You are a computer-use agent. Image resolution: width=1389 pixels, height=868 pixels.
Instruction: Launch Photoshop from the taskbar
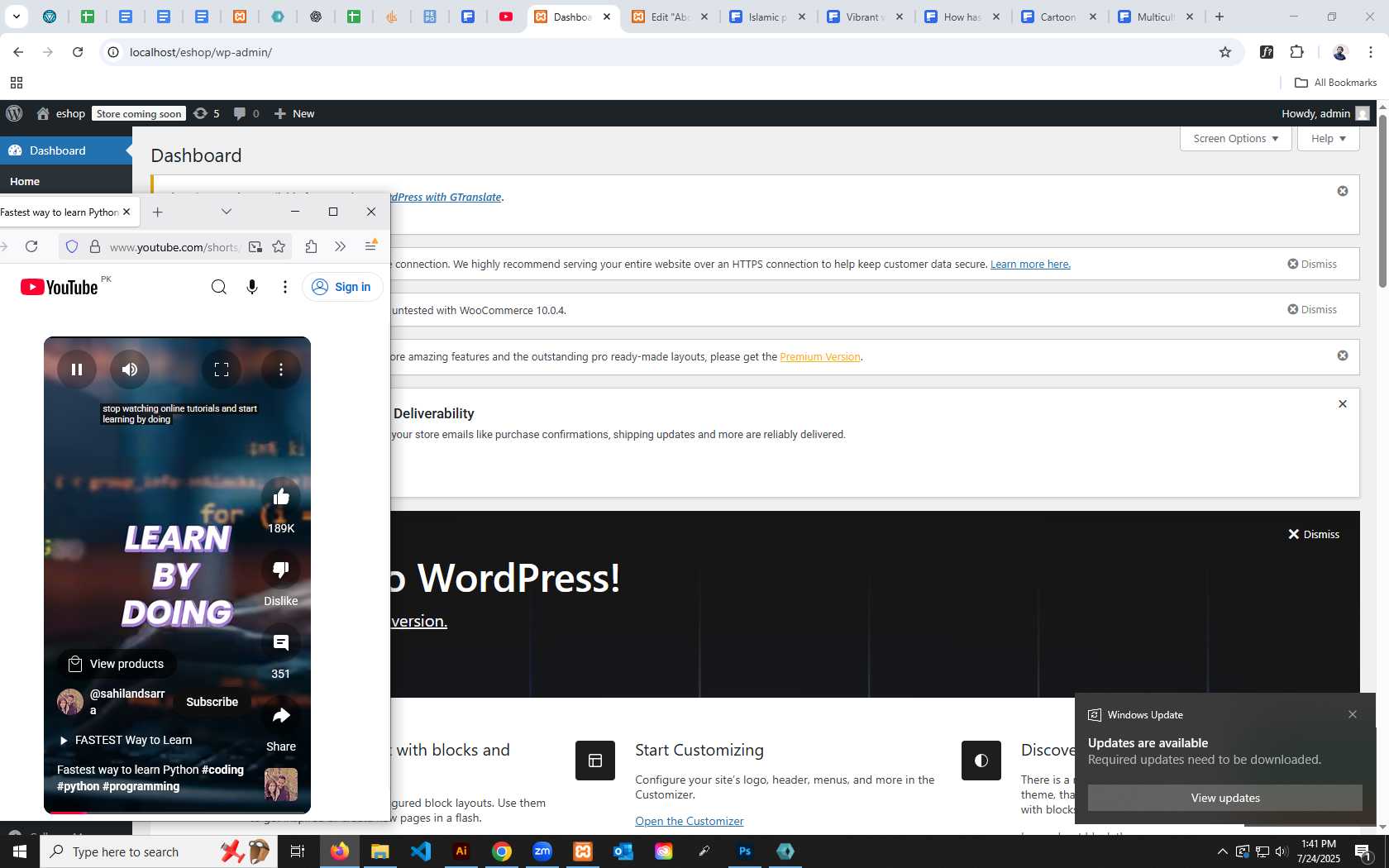(745, 851)
